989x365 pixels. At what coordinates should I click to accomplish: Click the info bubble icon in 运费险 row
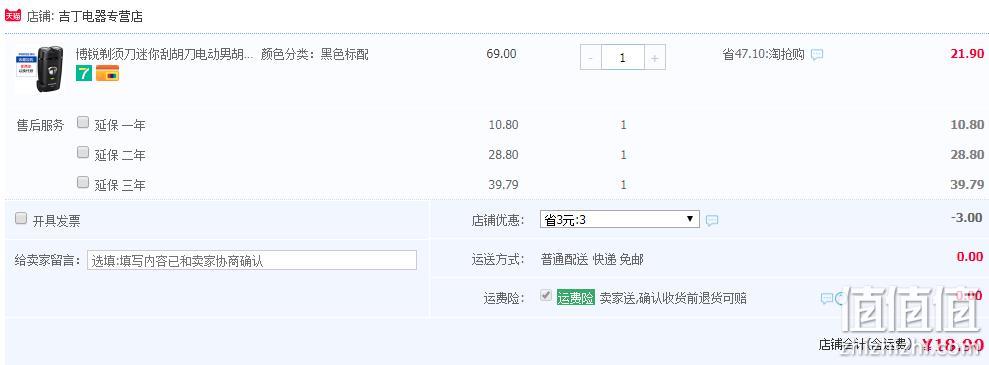point(827,298)
